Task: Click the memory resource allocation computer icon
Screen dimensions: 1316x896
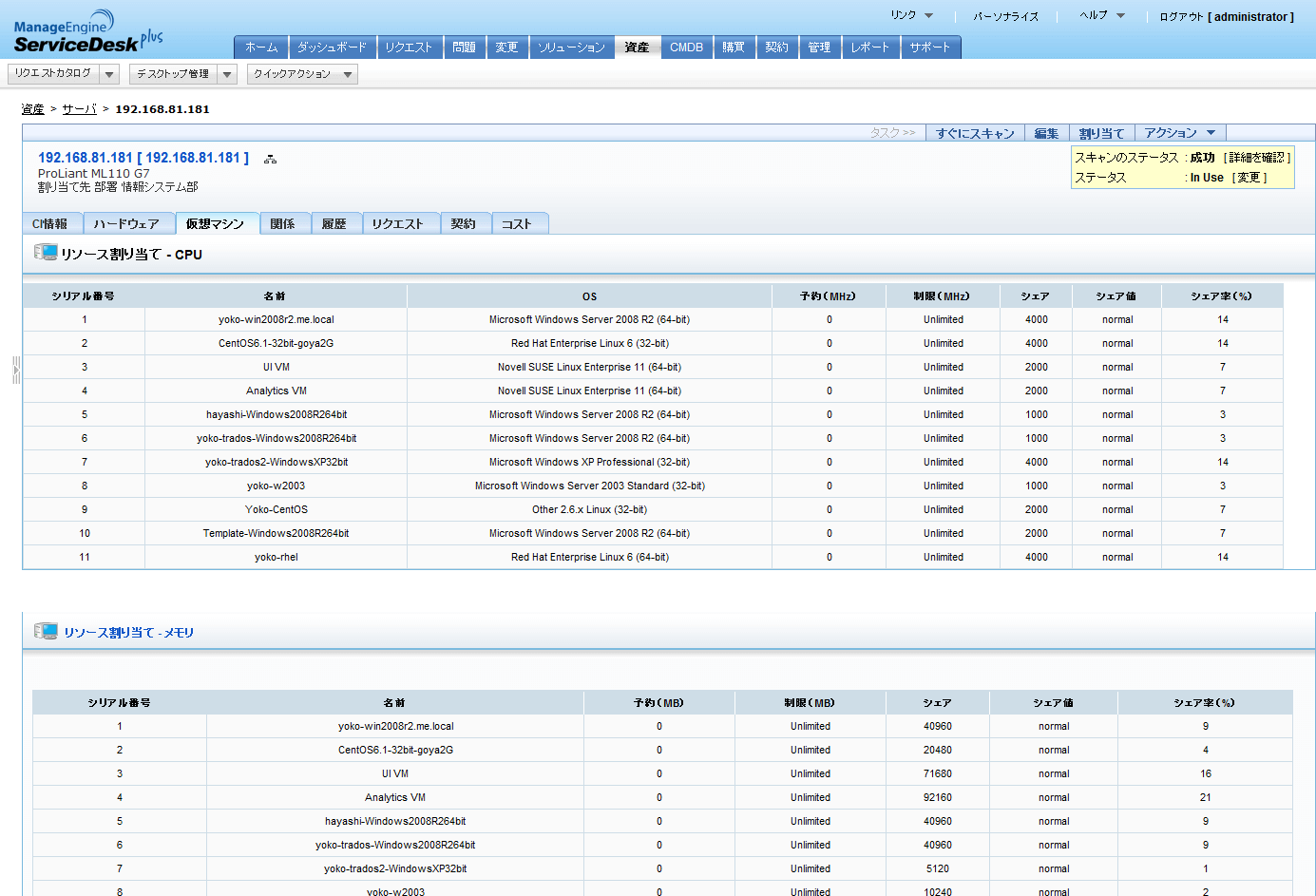Action: [45, 632]
